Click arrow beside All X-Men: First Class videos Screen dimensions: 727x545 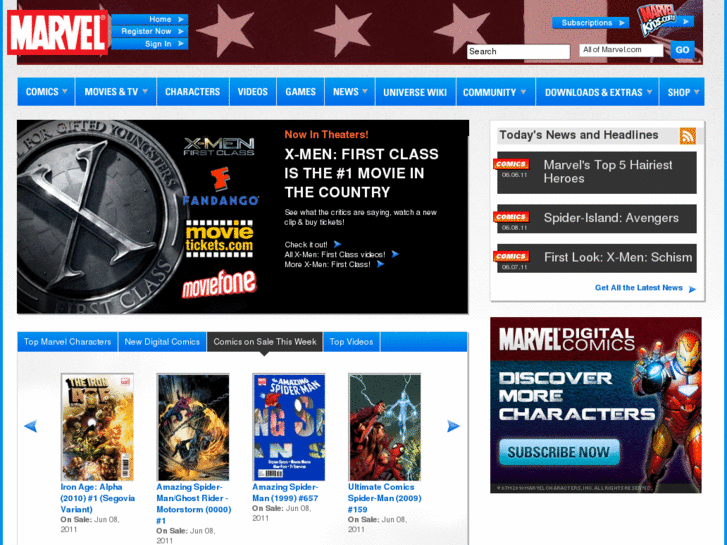coord(395,254)
